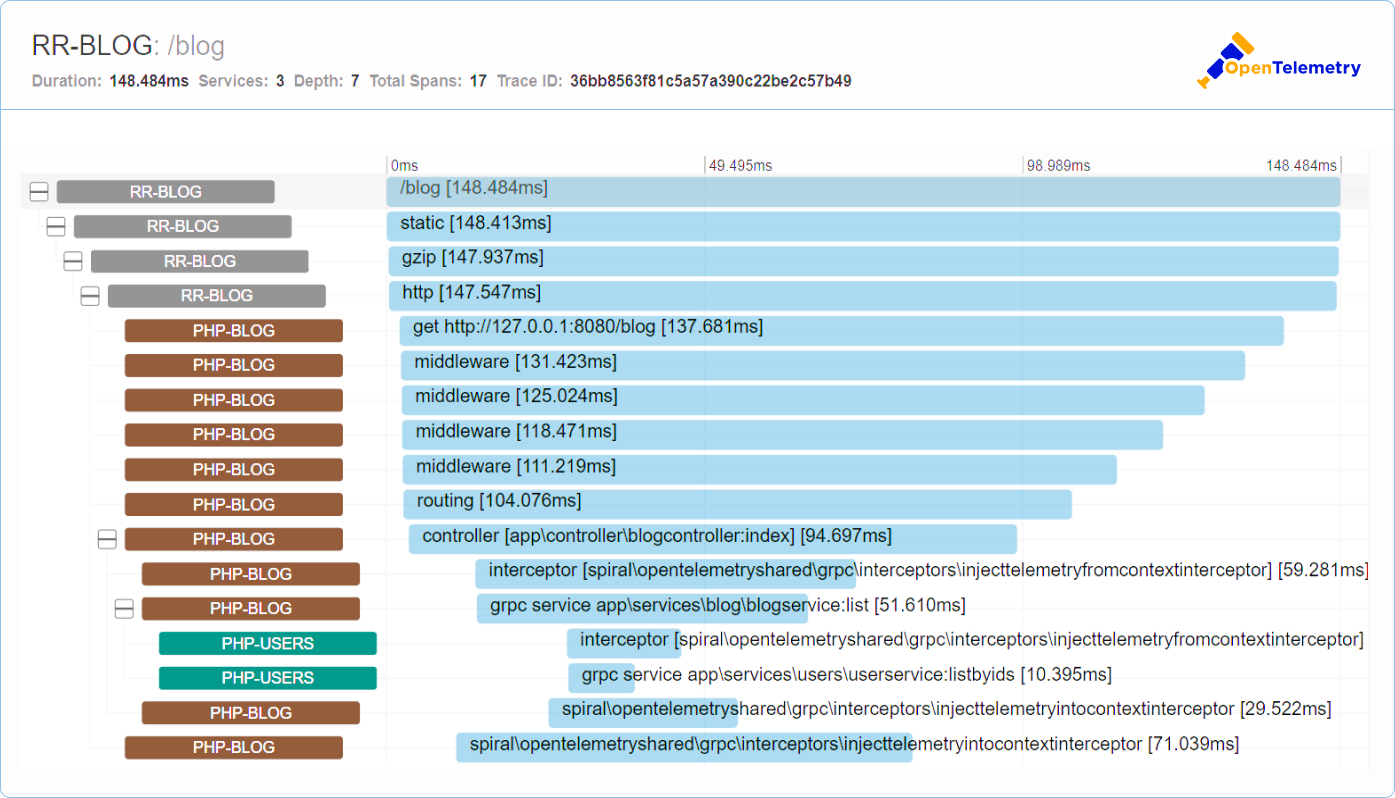This screenshot has width=1395, height=798.
Task: Click the gzip 147.937ms span bar
Action: [x=862, y=261]
